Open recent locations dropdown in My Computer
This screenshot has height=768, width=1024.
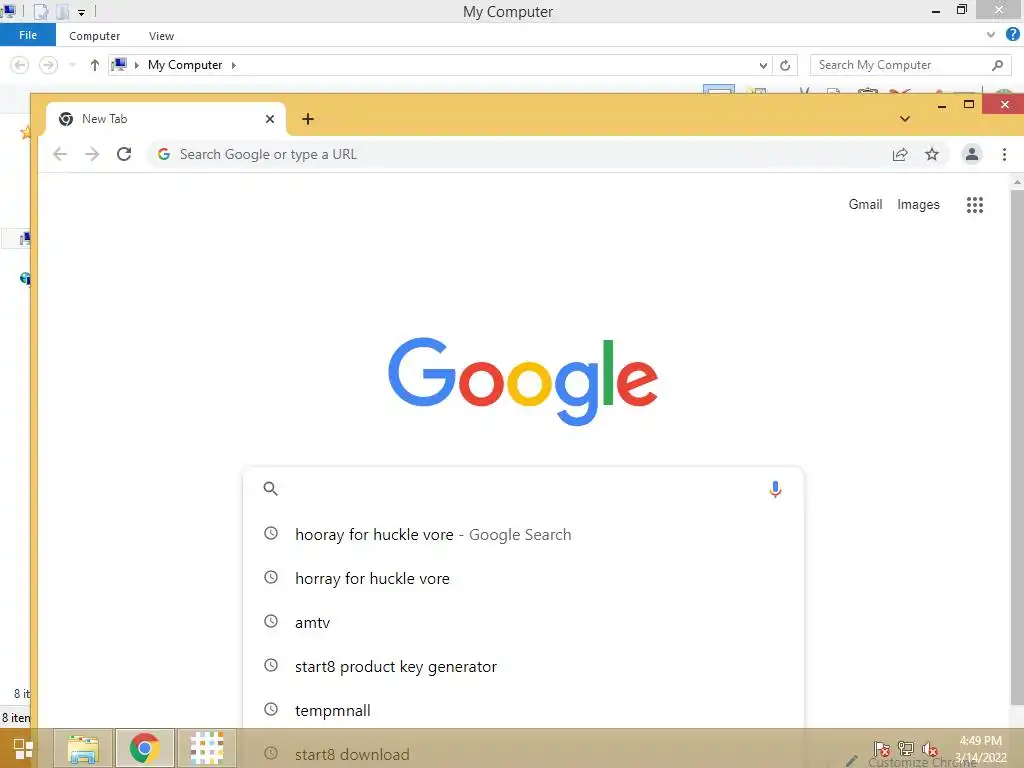[72, 65]
